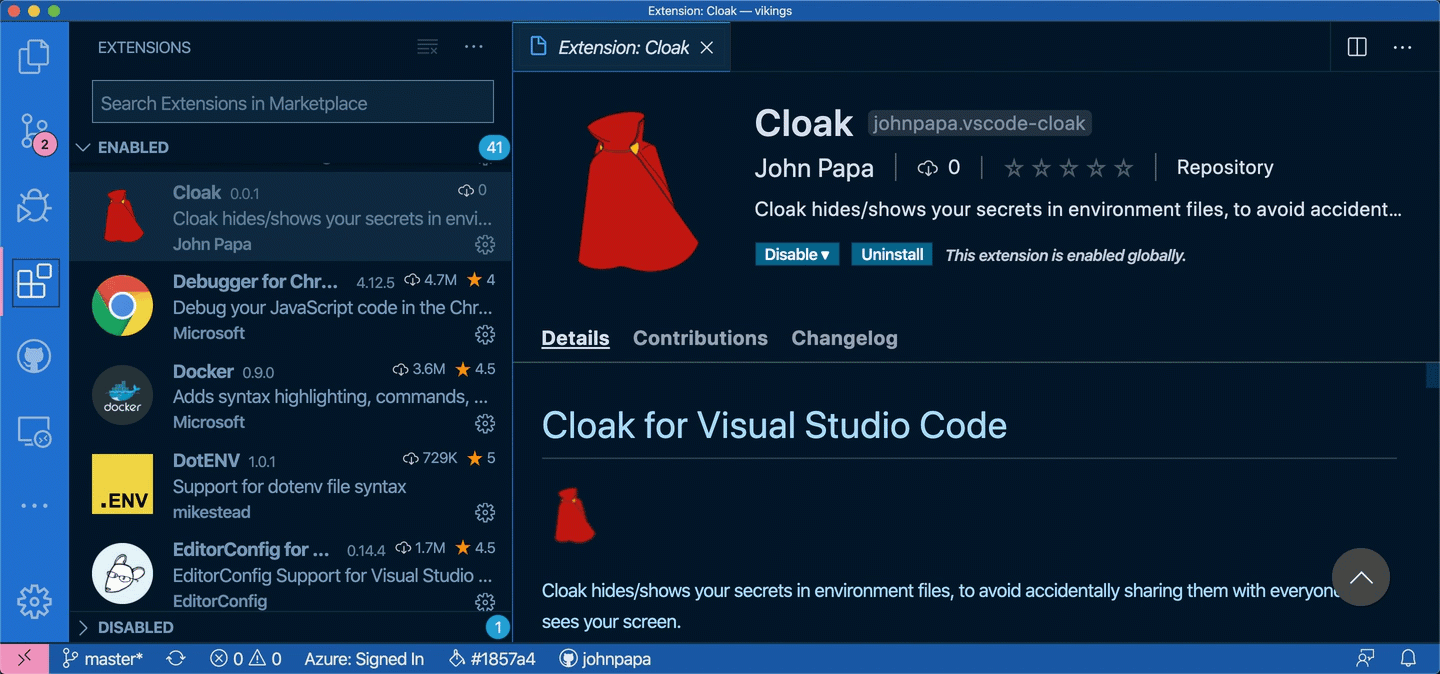The width and height of the screenshot is (1440, 674).
Task: Synchronize changes icon in status bar
Action: click(x=176, y=659)
